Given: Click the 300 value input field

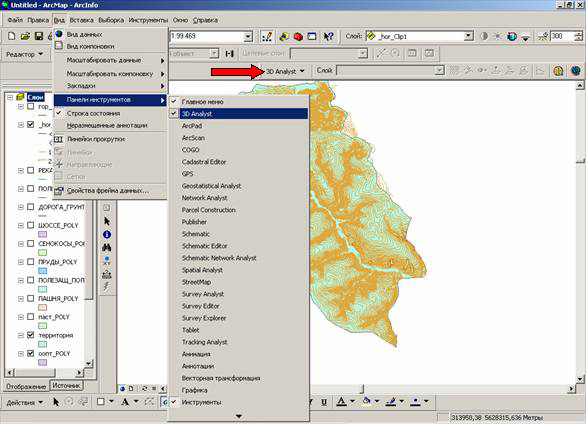Looking at the screenshot, I should pyautogui.click(x=562, y=36).
